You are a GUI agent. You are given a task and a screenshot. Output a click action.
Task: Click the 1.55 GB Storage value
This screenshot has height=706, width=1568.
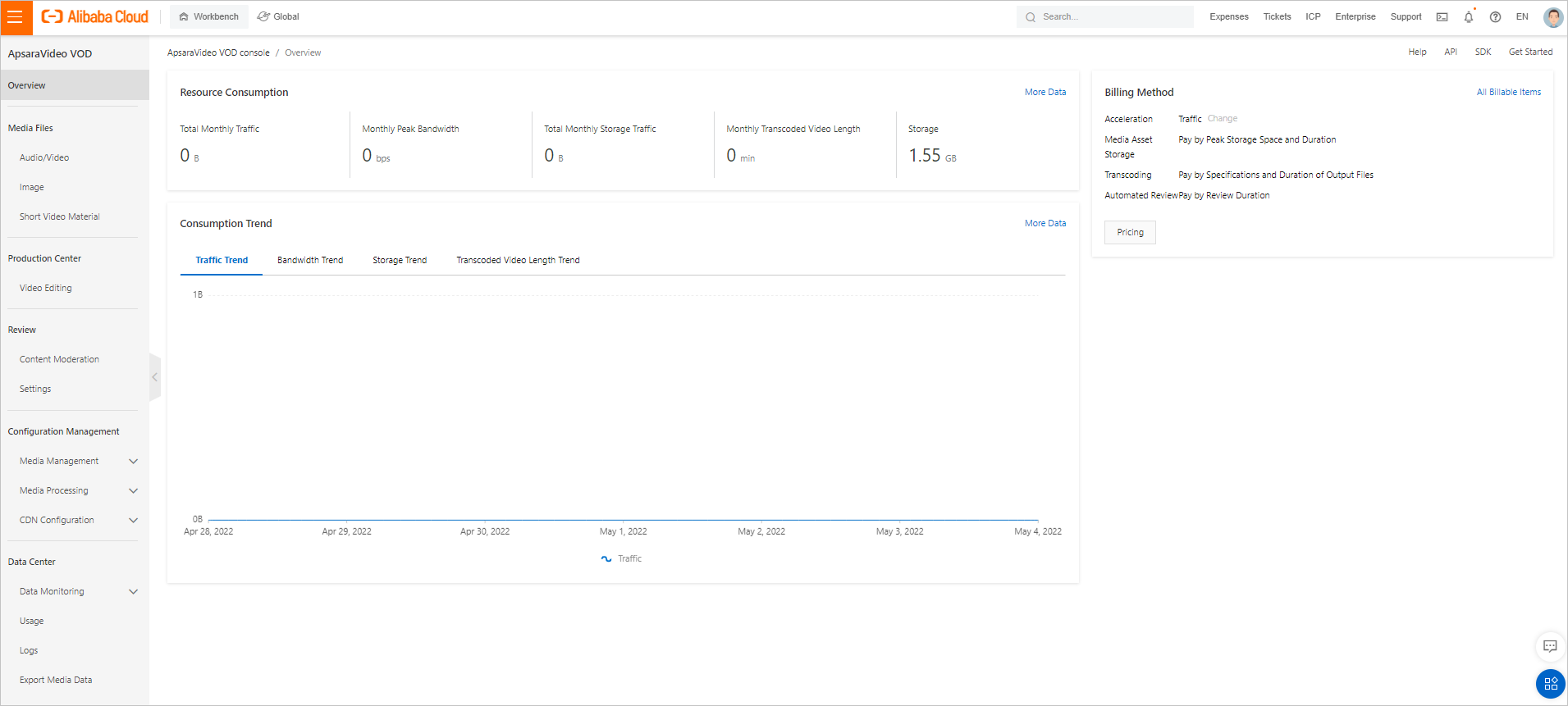click(x=932, y=155)
